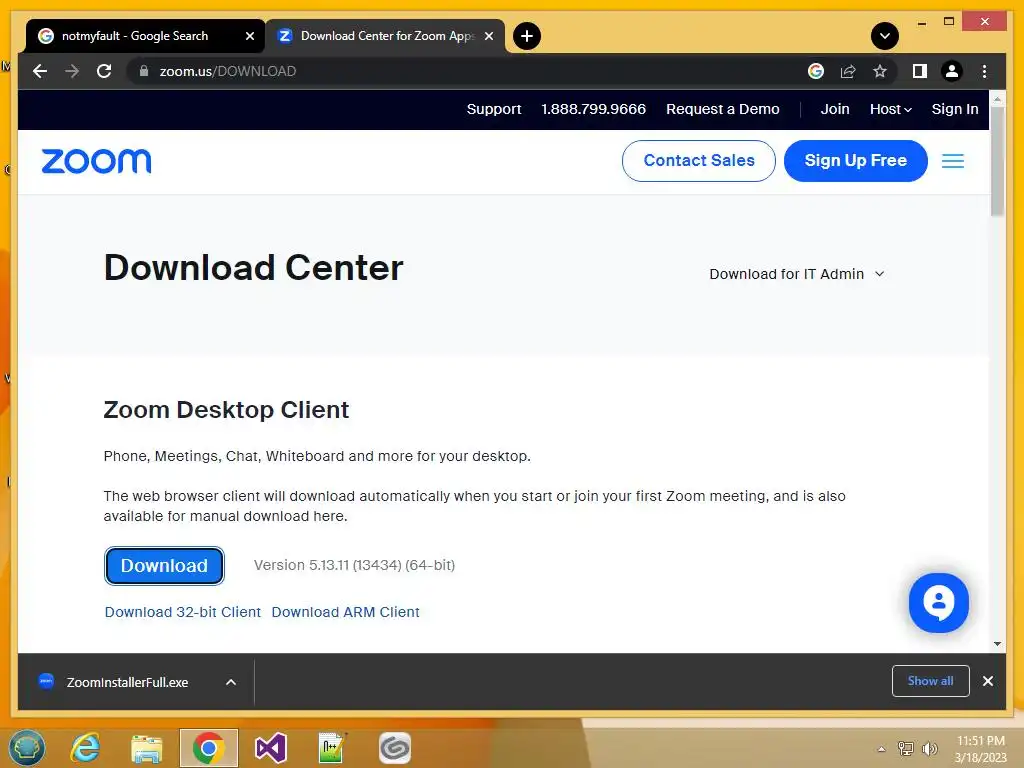Switch to the notmyfault Google Search tab
Image resolution: width=1024 pixels, height=768 pixels.
click(135, 36)
